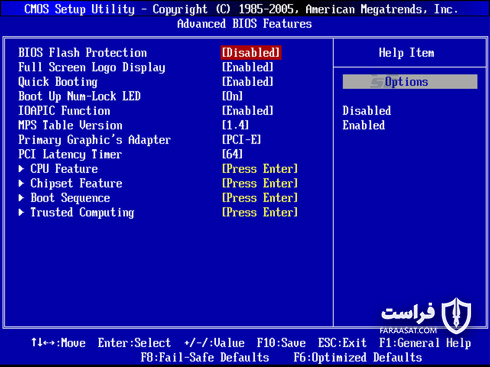Click the +/-/:Value hint
The height and width of the screenshot is (367, 490).
coord(214,343)
